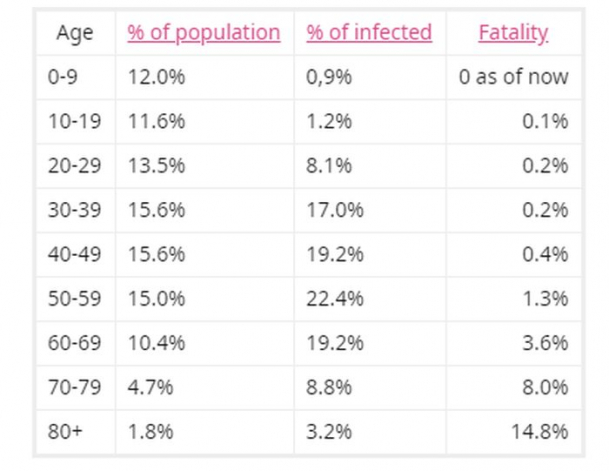
Task: Select the 0.4% fatality cell
Action: click(x=545, y=254)
